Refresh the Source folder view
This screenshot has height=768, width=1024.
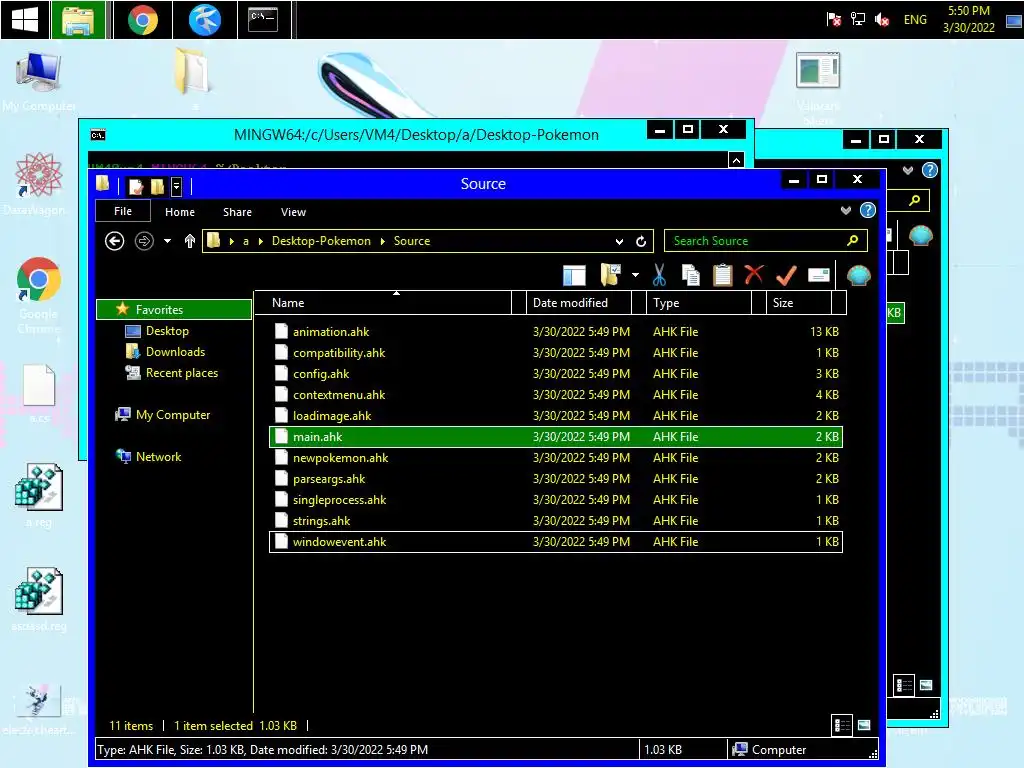tap(641, 241)
